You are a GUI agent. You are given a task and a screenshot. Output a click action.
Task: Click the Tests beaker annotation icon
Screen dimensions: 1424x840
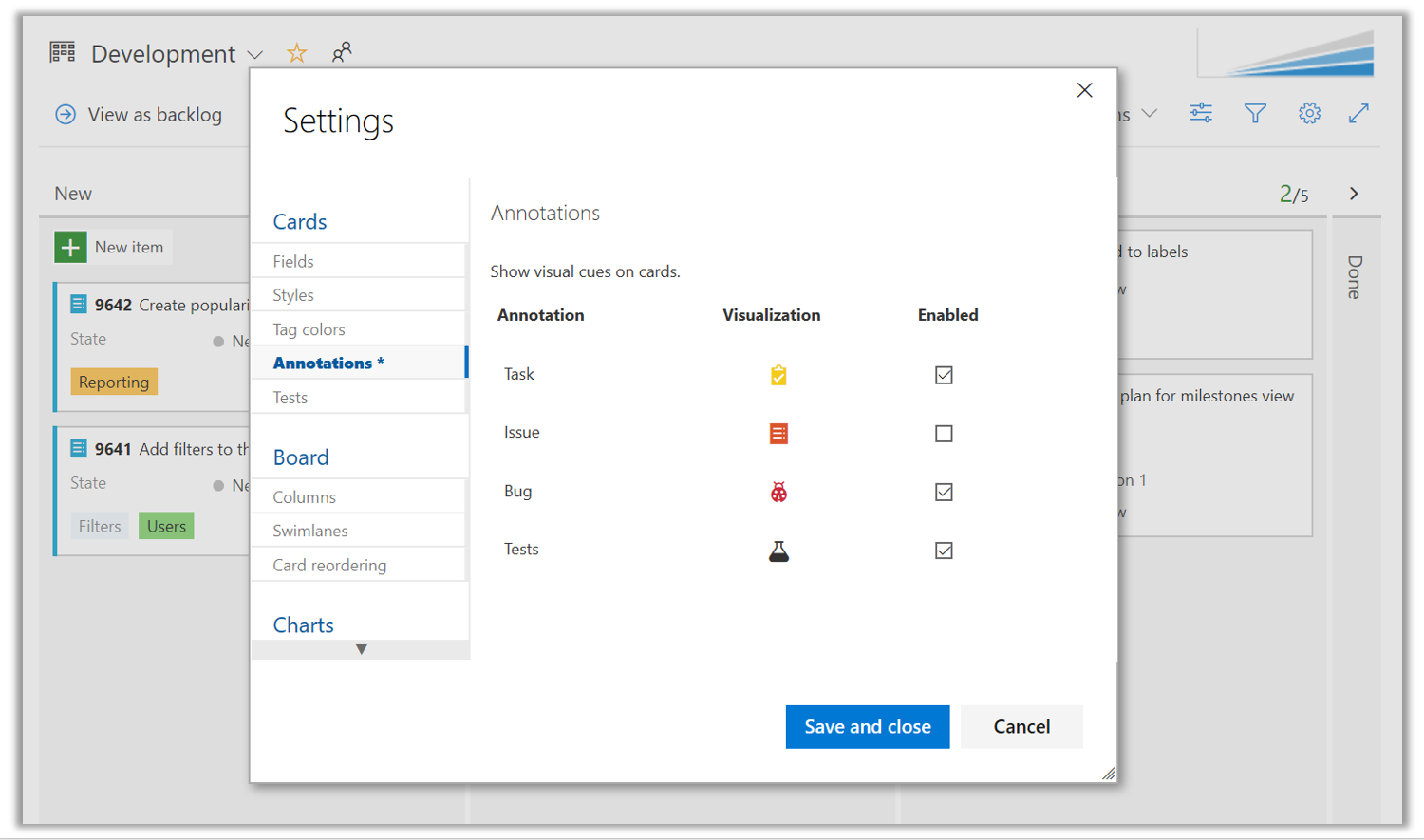point(778,550)
